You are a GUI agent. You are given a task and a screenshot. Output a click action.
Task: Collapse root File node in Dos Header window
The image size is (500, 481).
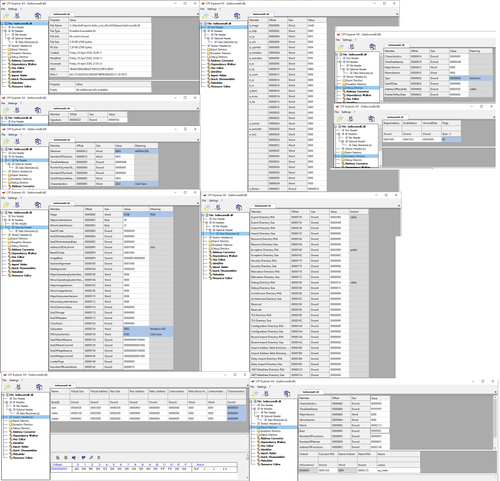click(x=201, y=24)
